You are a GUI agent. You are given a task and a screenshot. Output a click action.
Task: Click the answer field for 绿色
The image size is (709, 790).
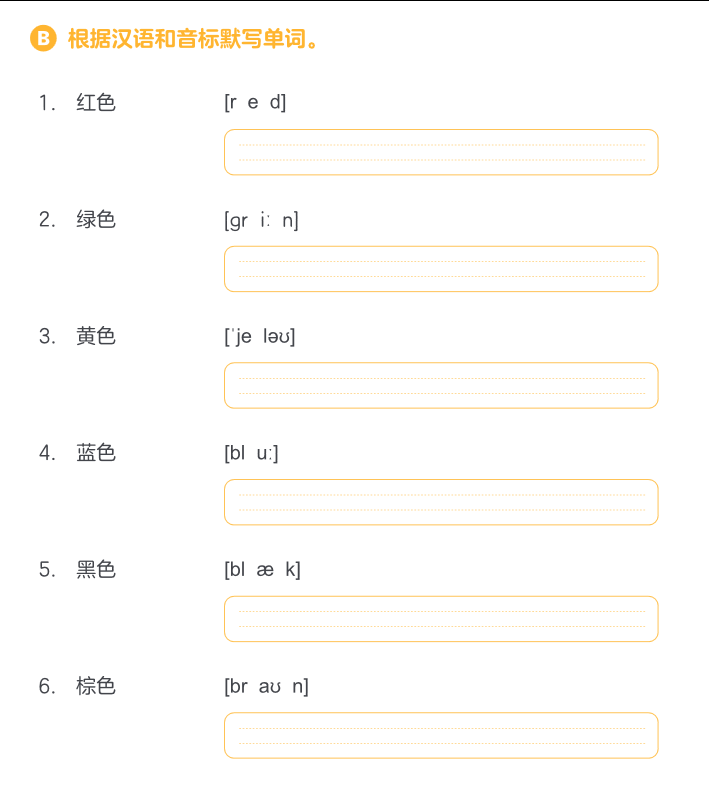441,269
